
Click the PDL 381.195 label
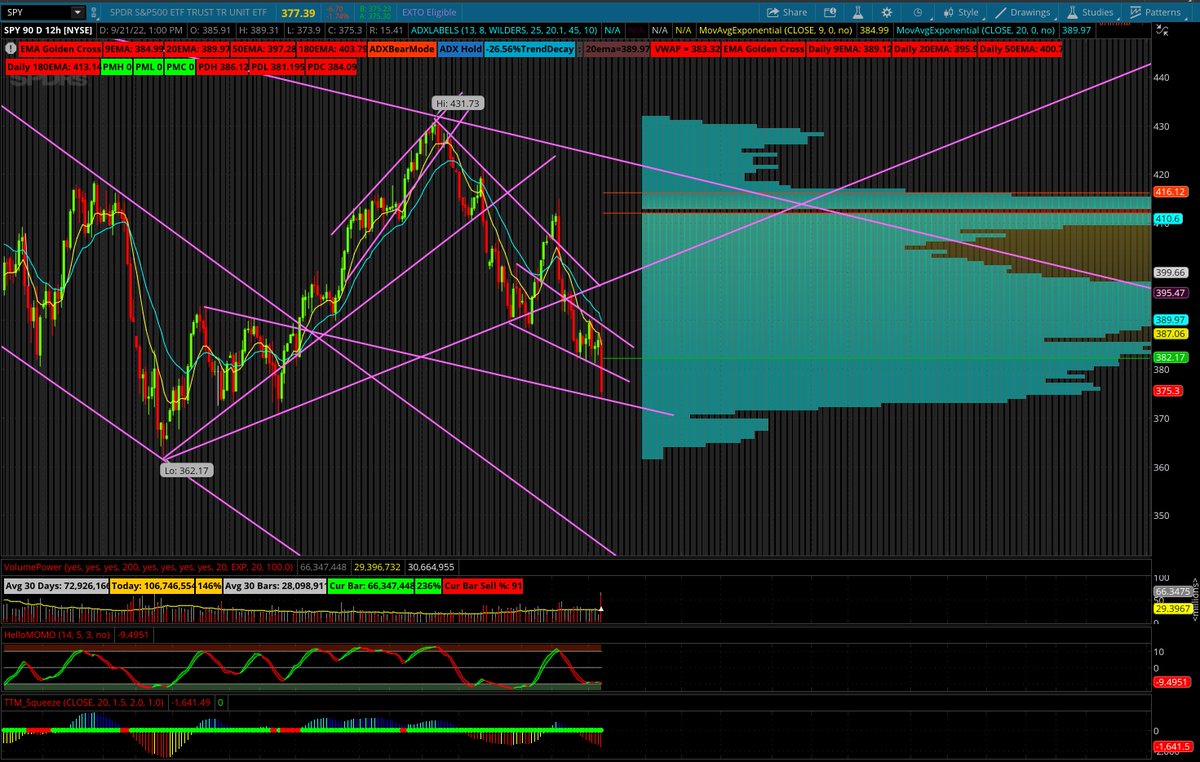tap(278, 67)
